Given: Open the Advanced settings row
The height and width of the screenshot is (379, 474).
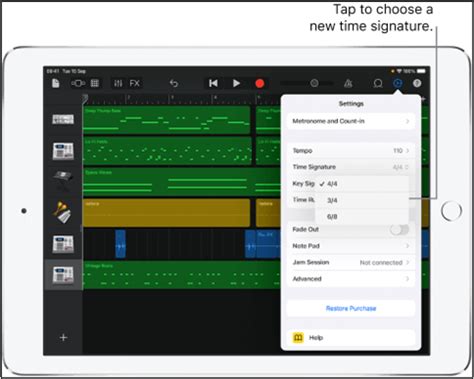Looking at the screenshot, I should 351,279.
